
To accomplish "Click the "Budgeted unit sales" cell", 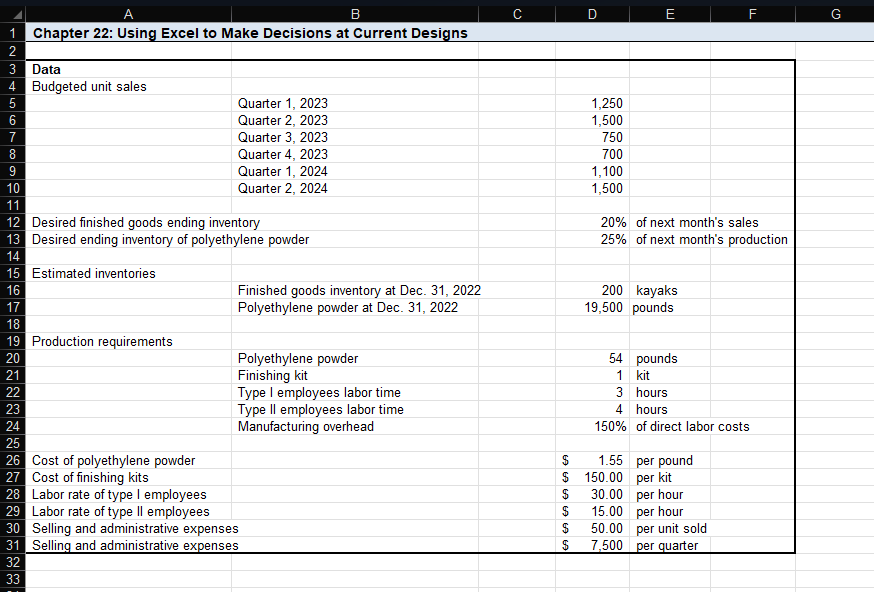I will [89, 86].
